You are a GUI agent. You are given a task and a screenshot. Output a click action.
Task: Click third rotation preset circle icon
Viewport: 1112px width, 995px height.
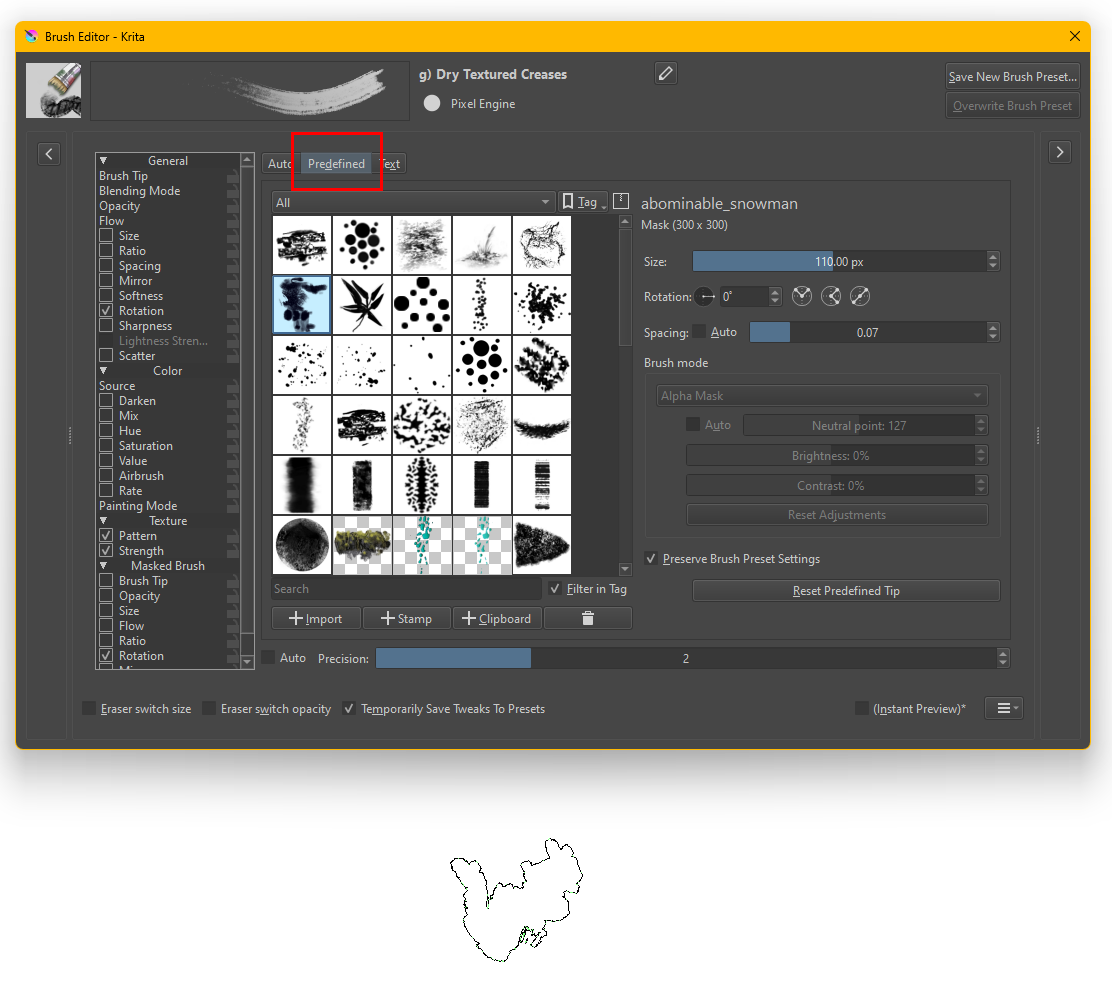pos(860,296)
